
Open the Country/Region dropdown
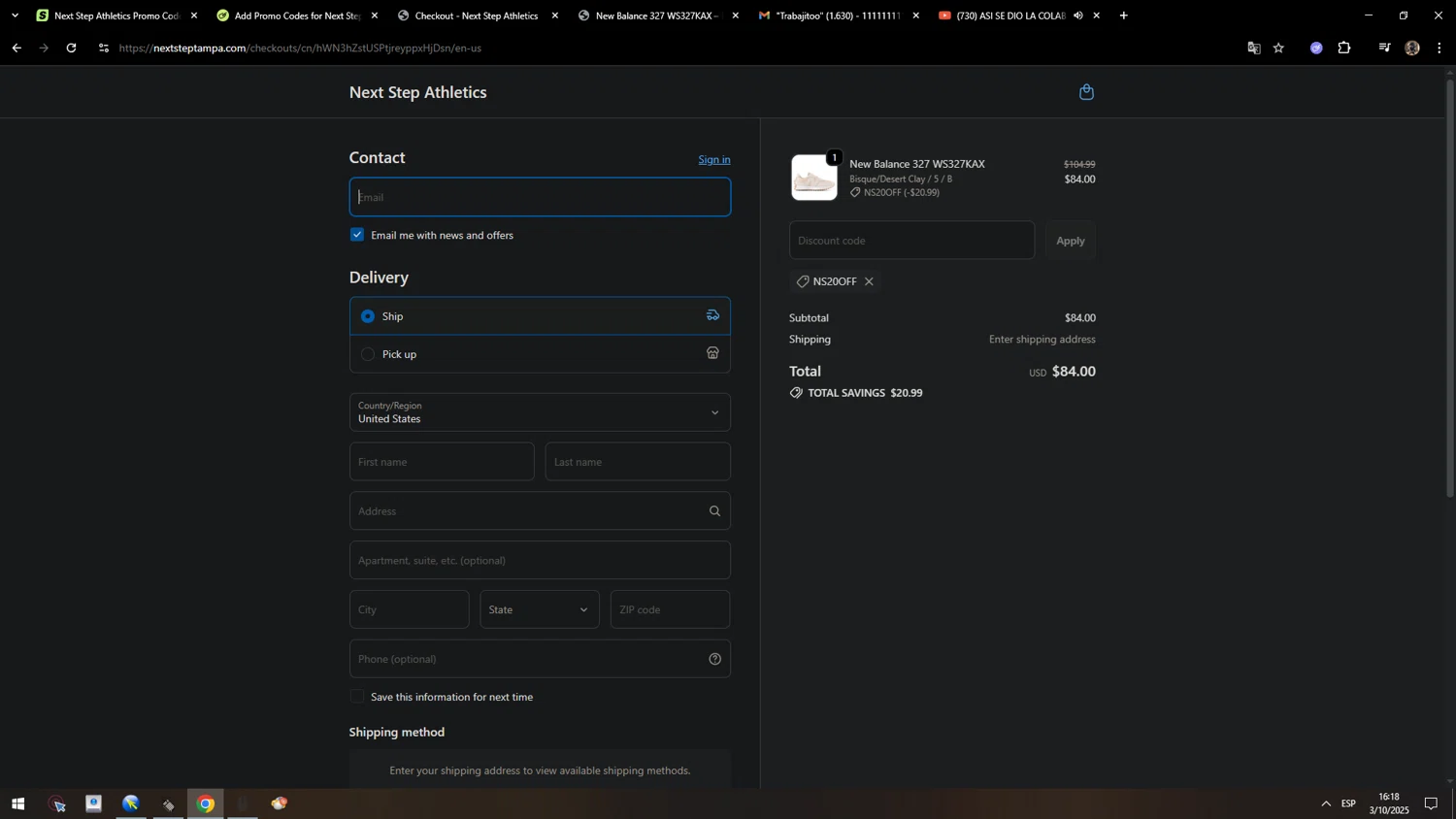point(540,412)
